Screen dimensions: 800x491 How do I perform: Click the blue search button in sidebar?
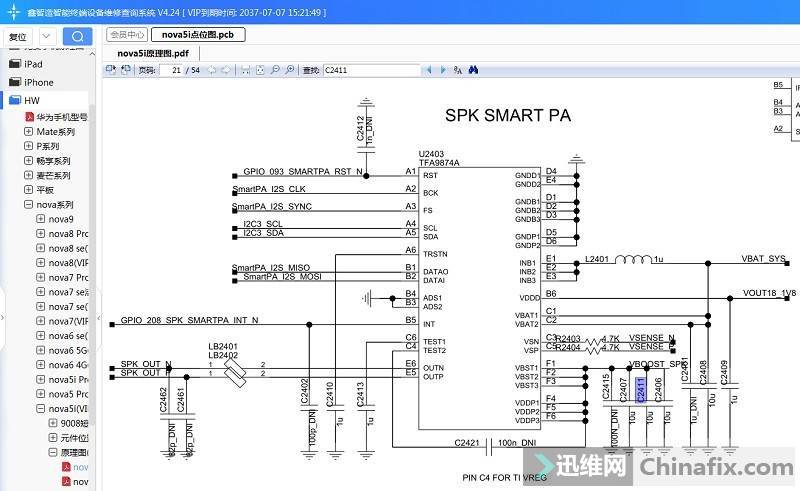click(x=77, y=37)
